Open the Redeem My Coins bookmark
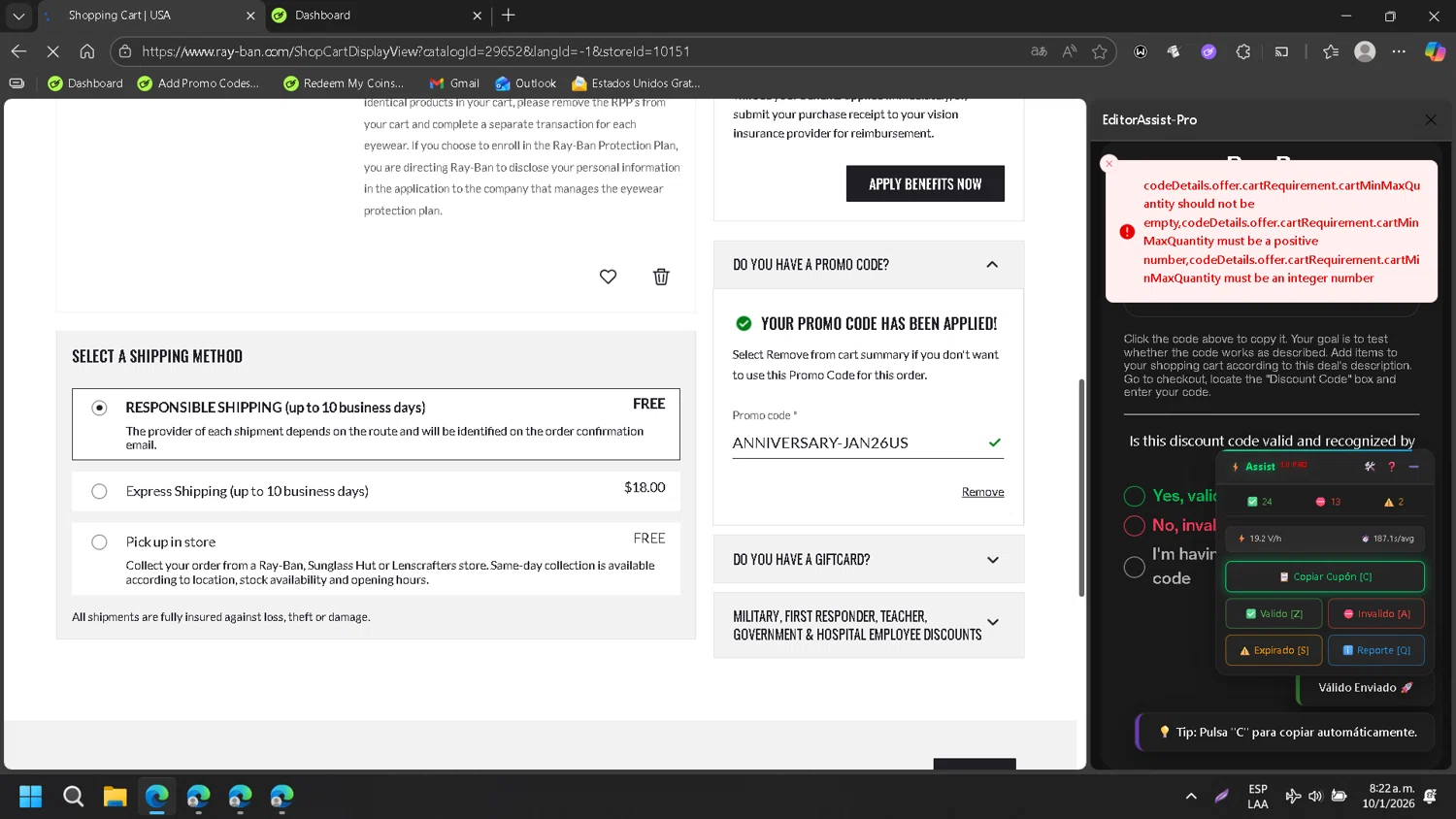This screenshot has width=1456, height=819. point(344,83)
